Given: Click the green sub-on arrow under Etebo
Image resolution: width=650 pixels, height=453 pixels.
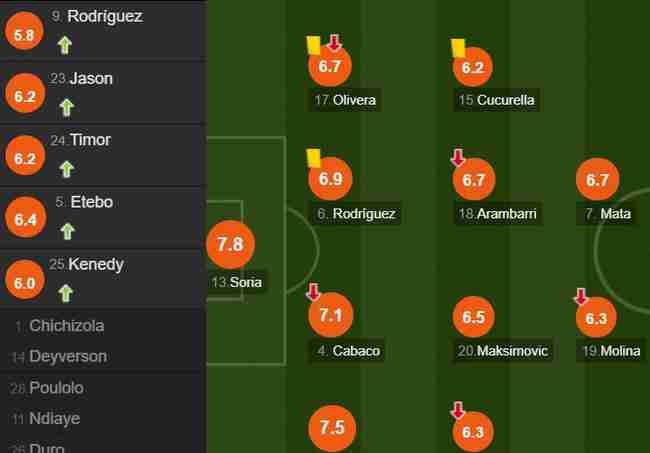Looking at the screenshot, I should [x=67, y=231].
